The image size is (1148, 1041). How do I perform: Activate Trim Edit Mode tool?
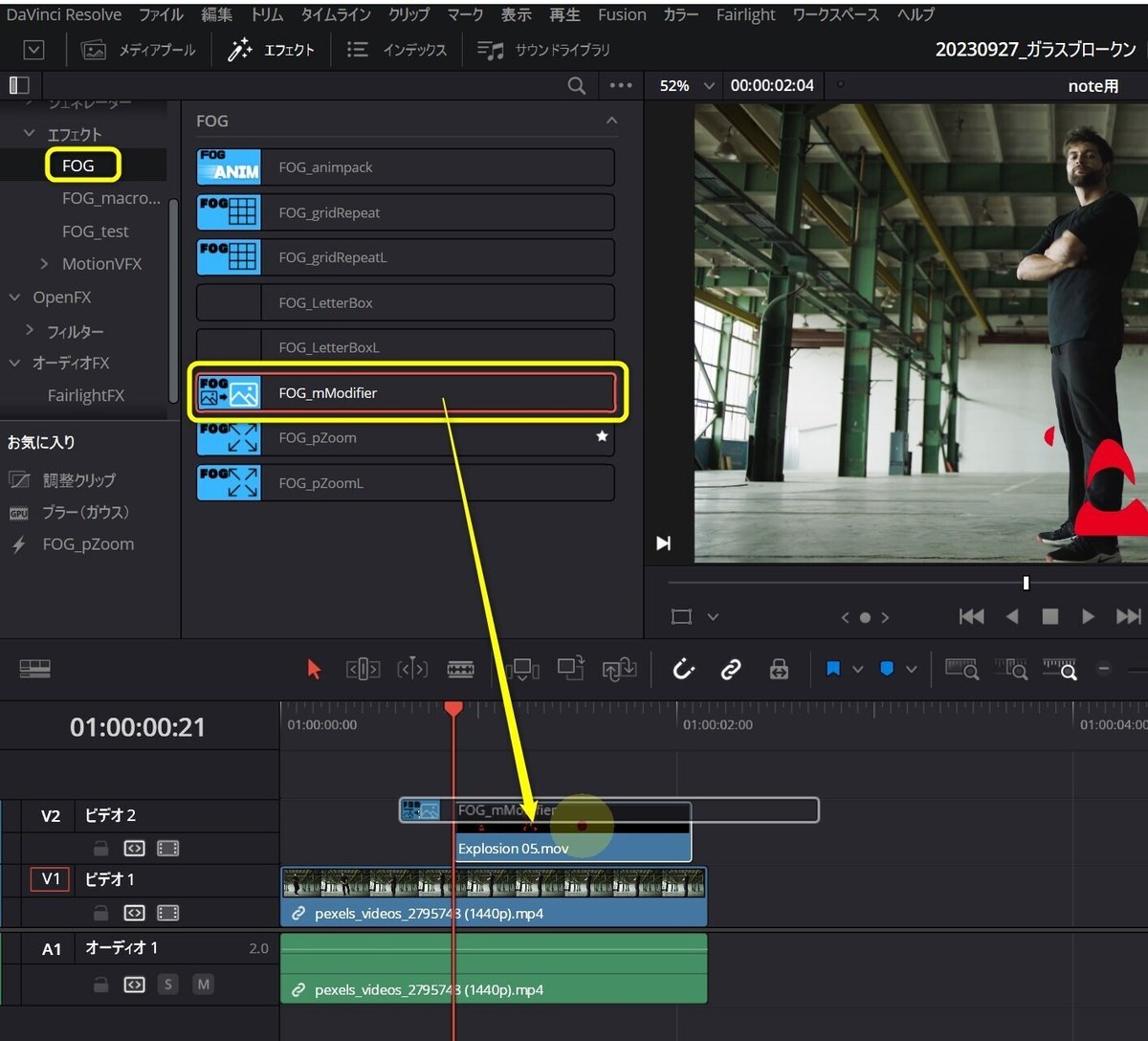point(363,670)
